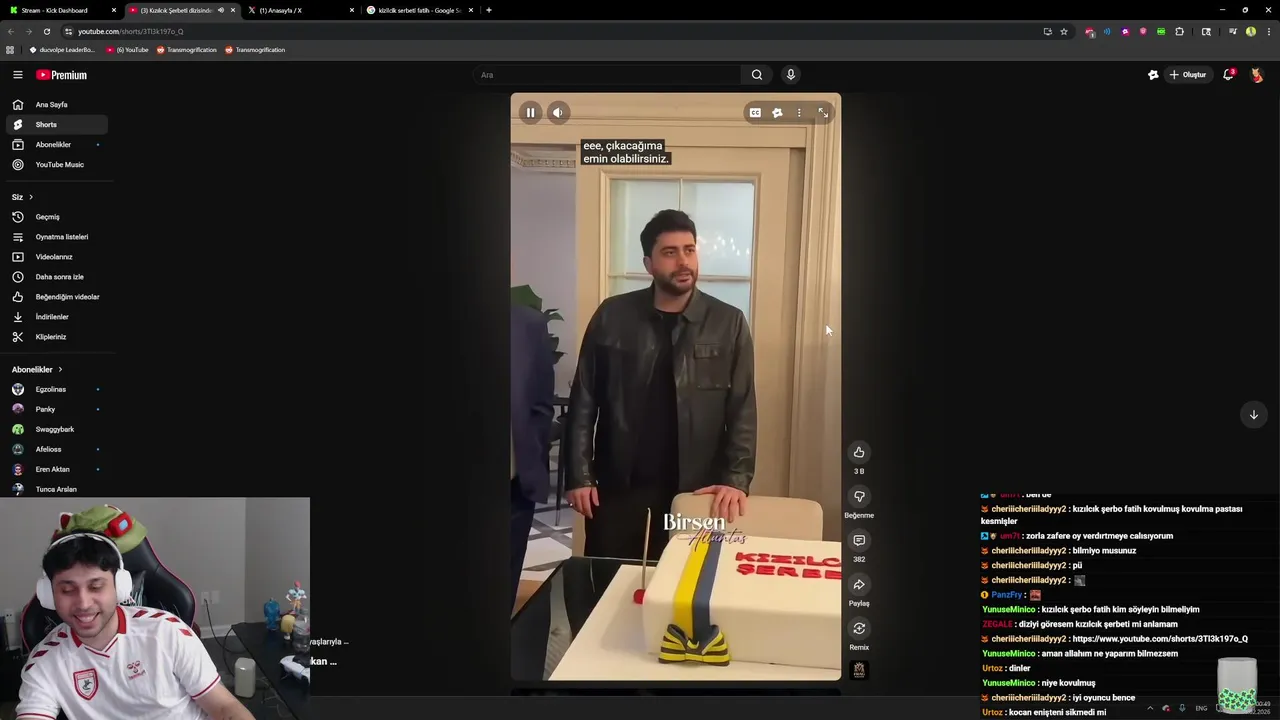Screen dimensions: 1280x720
Task: Open Beğendiğim videolar list
Action: coord(56,297)
